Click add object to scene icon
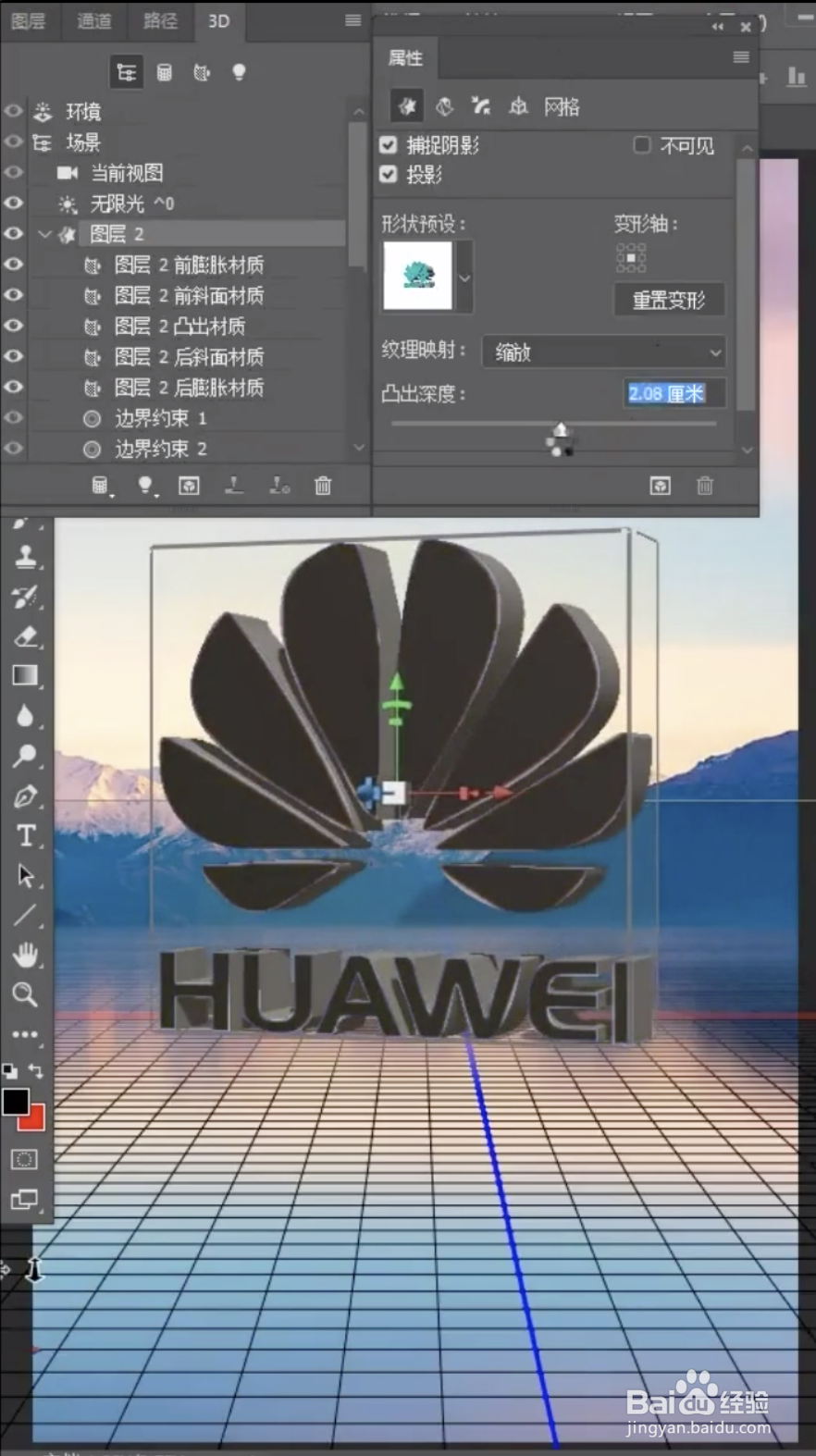The width and height of the screenshot is (816, 1456). [101, 486]
